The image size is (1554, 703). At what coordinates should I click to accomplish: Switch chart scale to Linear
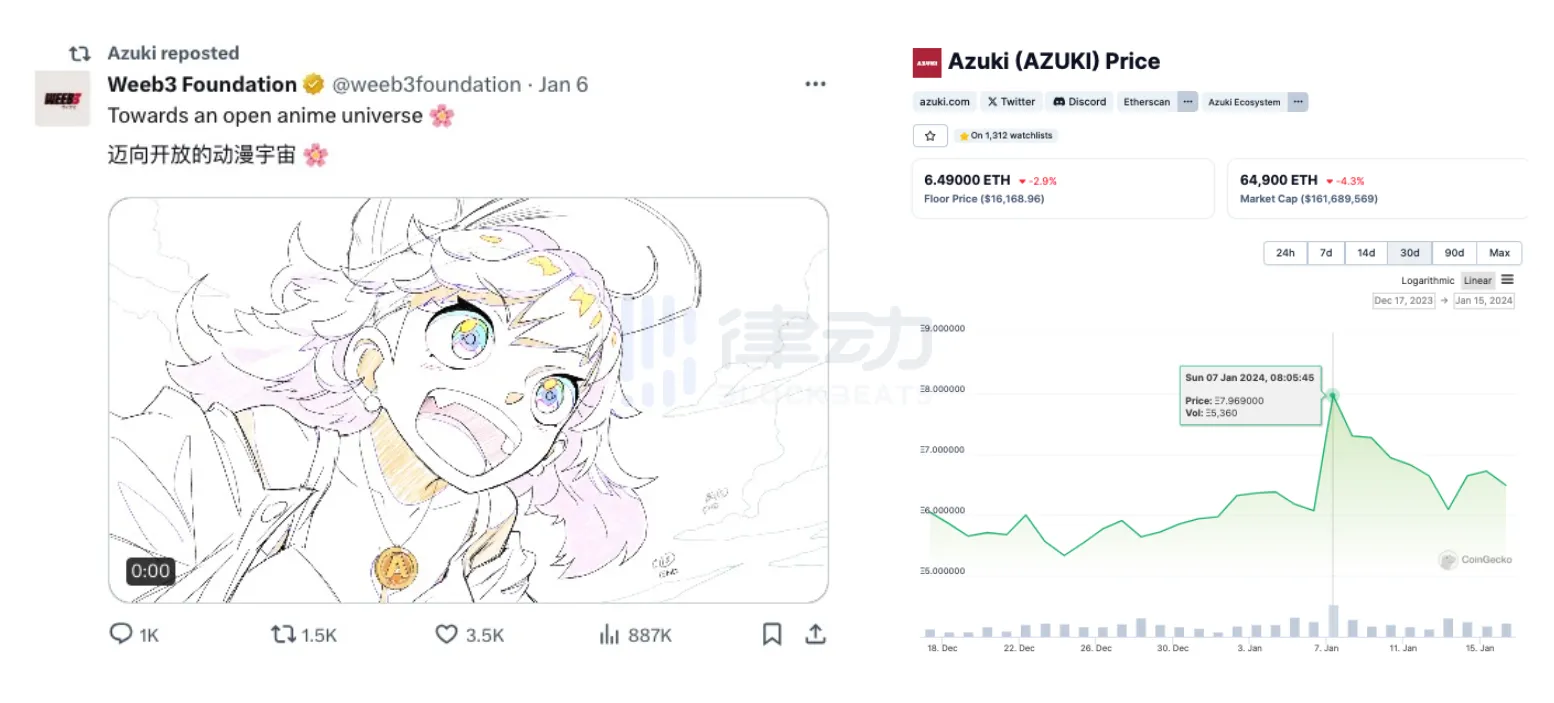pos(1478,280)
